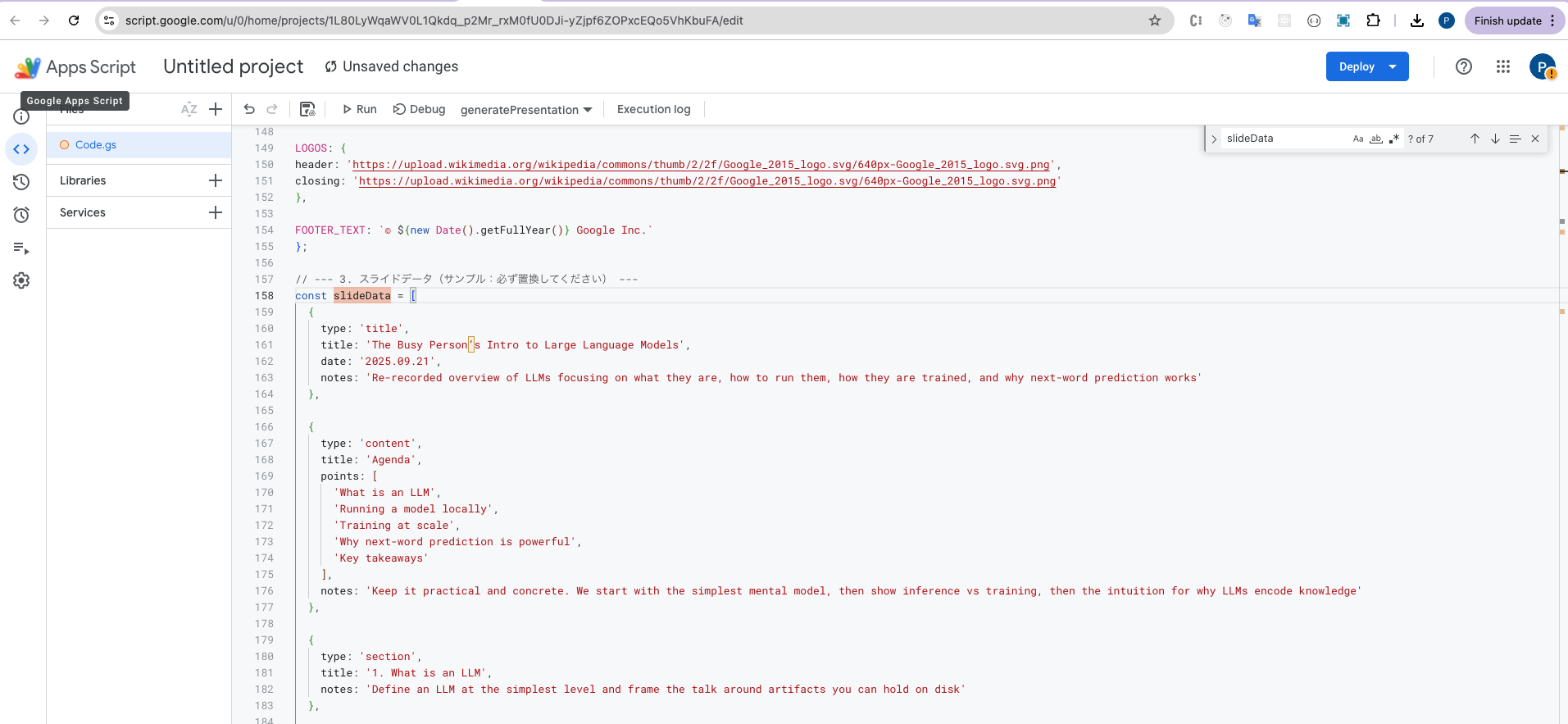Screen dimensions: 1568x724
Task: Expand the Deploy dropdown button
Action: coord(1393,66)
